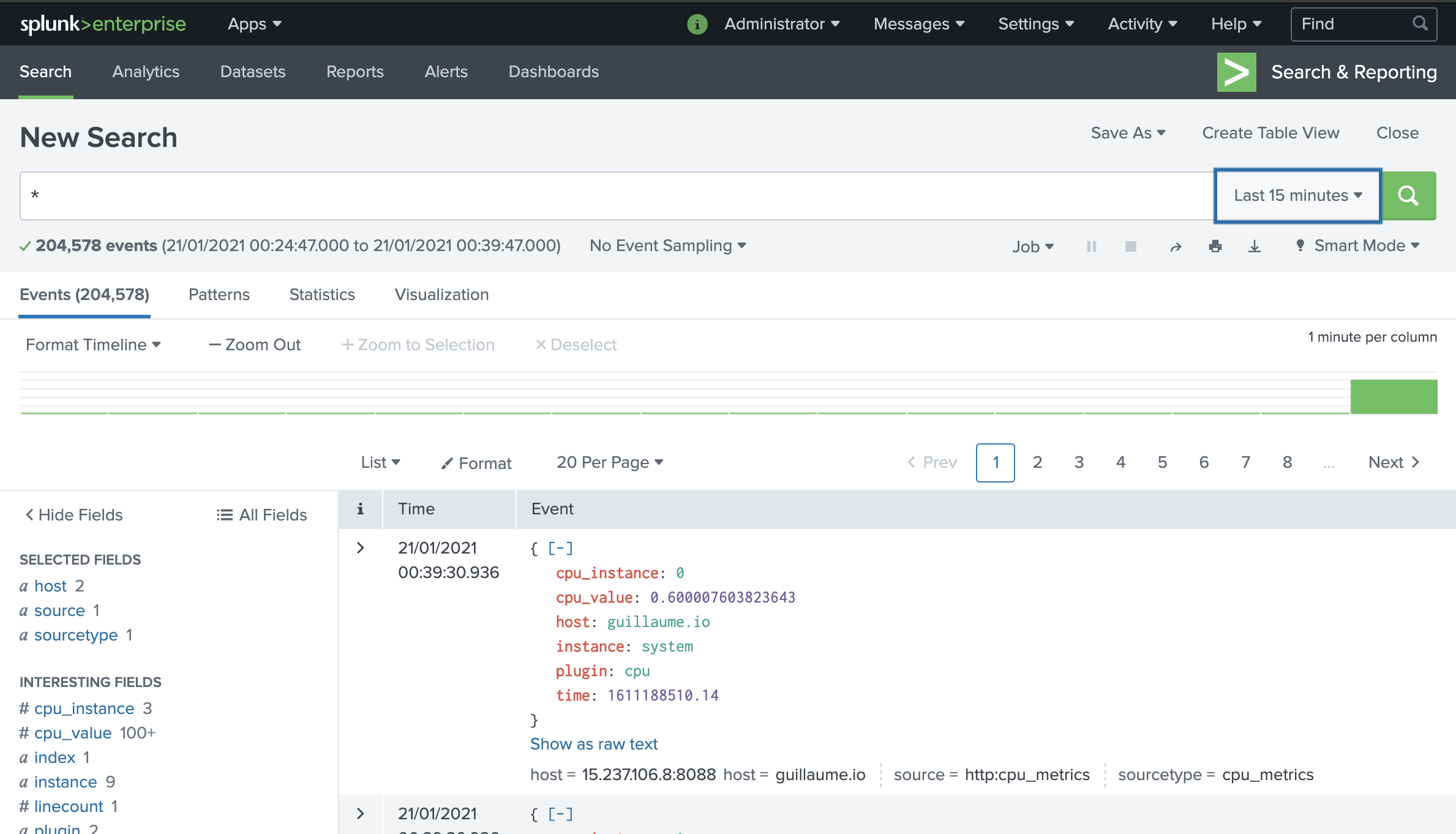Screen dimensions: 1456x834
Task: Open the Help menu
Action: 1236,24
